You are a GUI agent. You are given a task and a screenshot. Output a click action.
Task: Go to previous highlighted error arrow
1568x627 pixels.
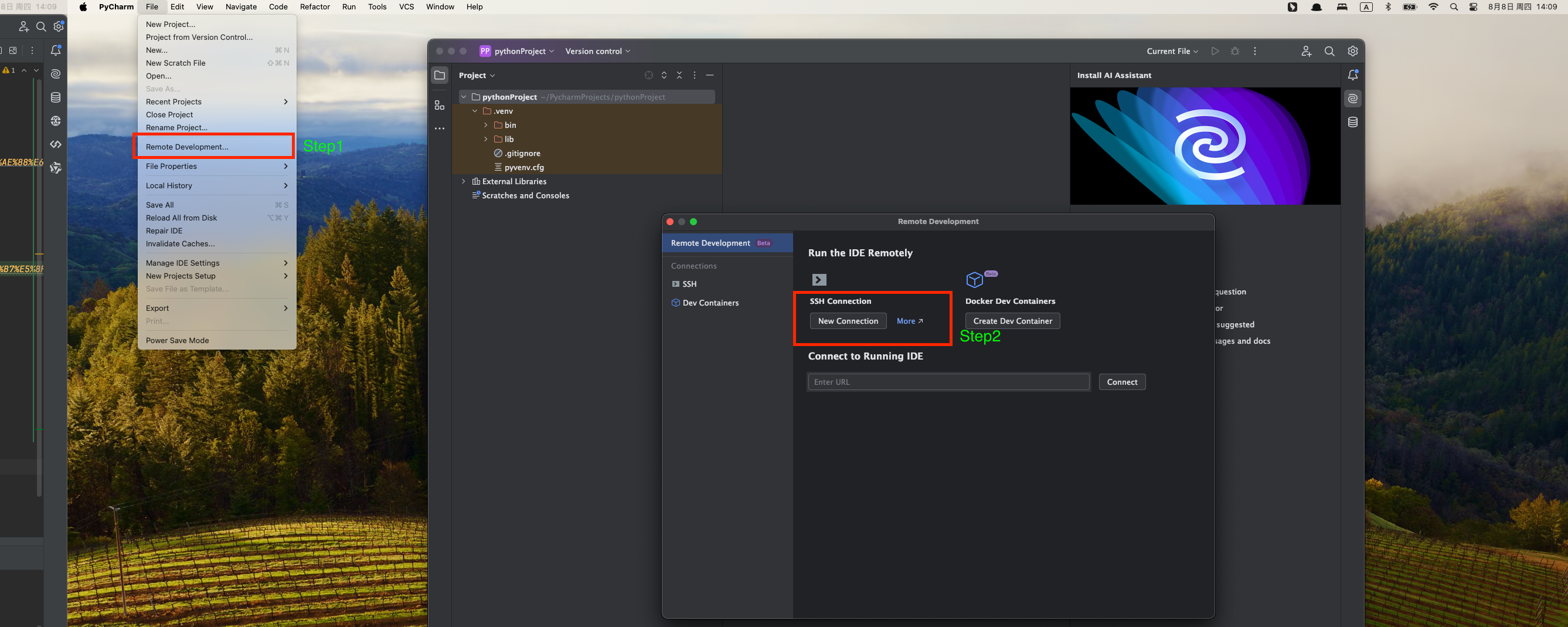coord(23,70)
